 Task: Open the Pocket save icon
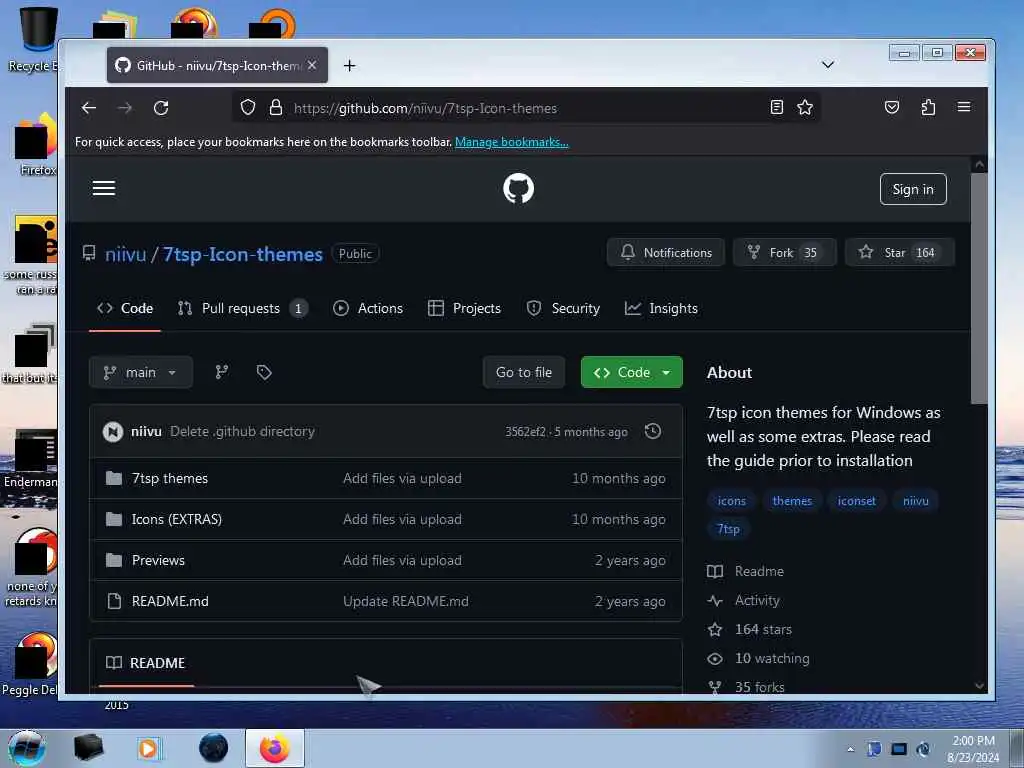pyautogui.click(x=891, y=107)
